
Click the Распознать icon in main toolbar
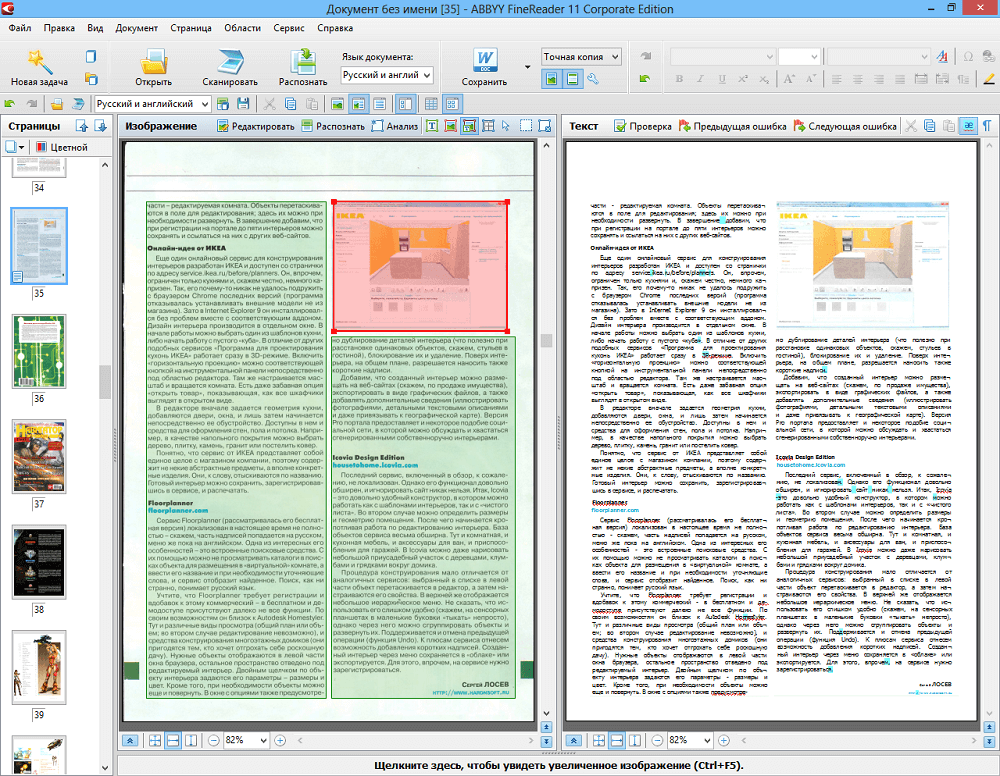302,61
